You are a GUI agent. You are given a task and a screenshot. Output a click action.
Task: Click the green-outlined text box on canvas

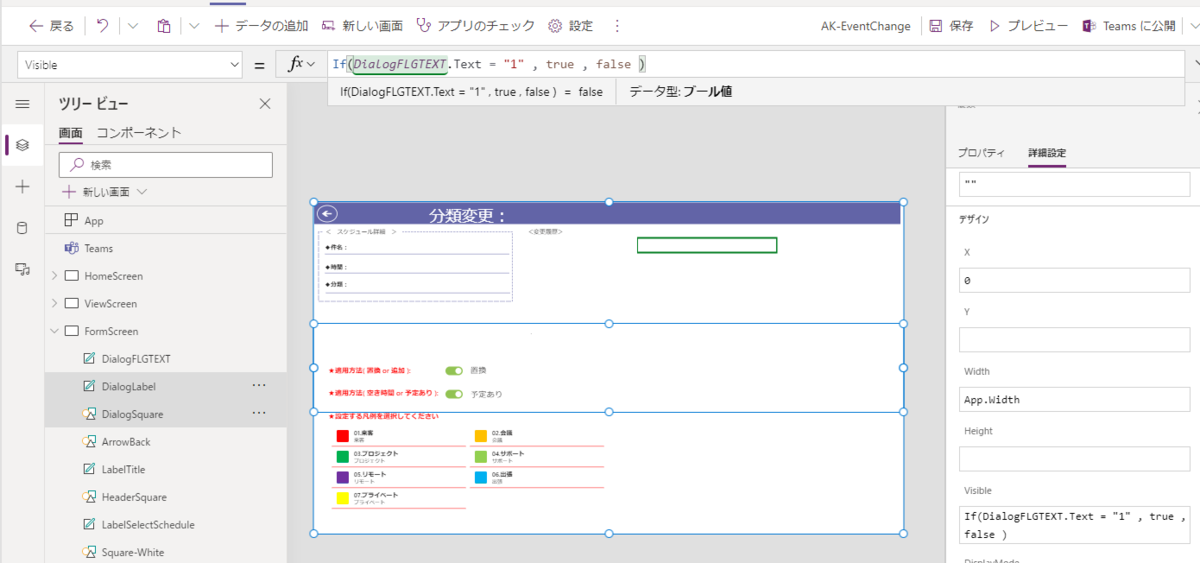click(707, 245)
